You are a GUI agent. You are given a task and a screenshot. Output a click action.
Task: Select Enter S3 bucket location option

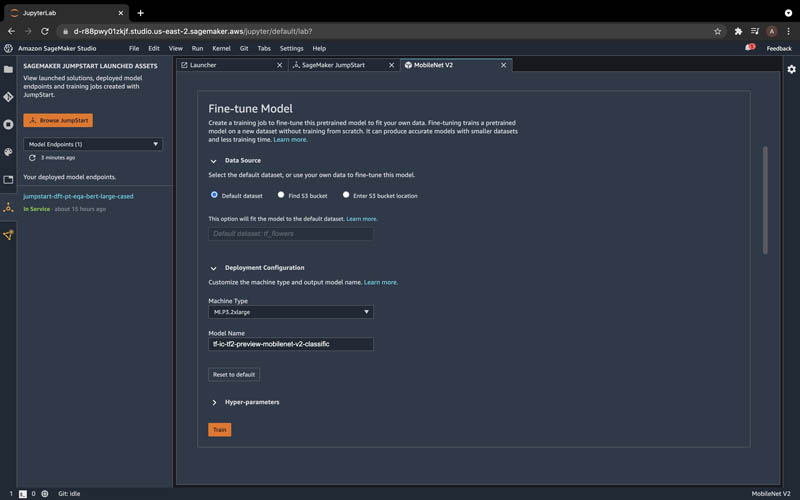tap(346, 195)
